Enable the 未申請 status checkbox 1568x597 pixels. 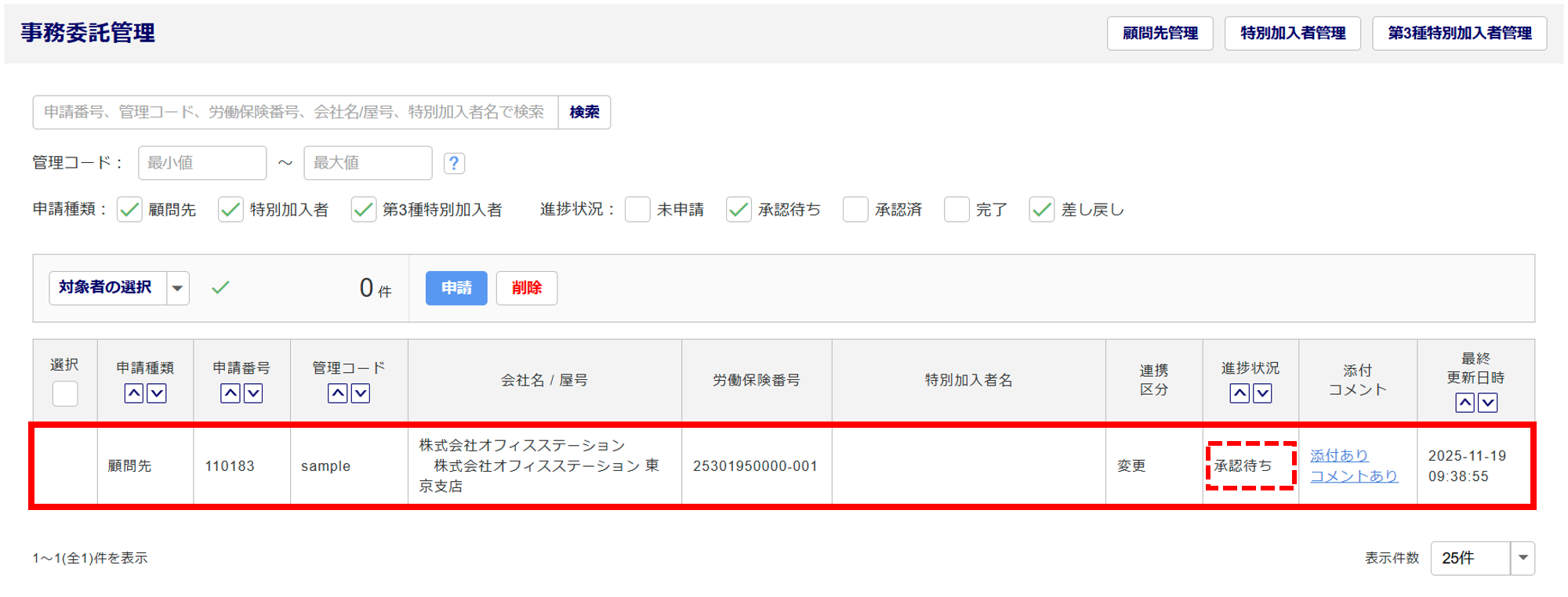[x=637, y=209]
